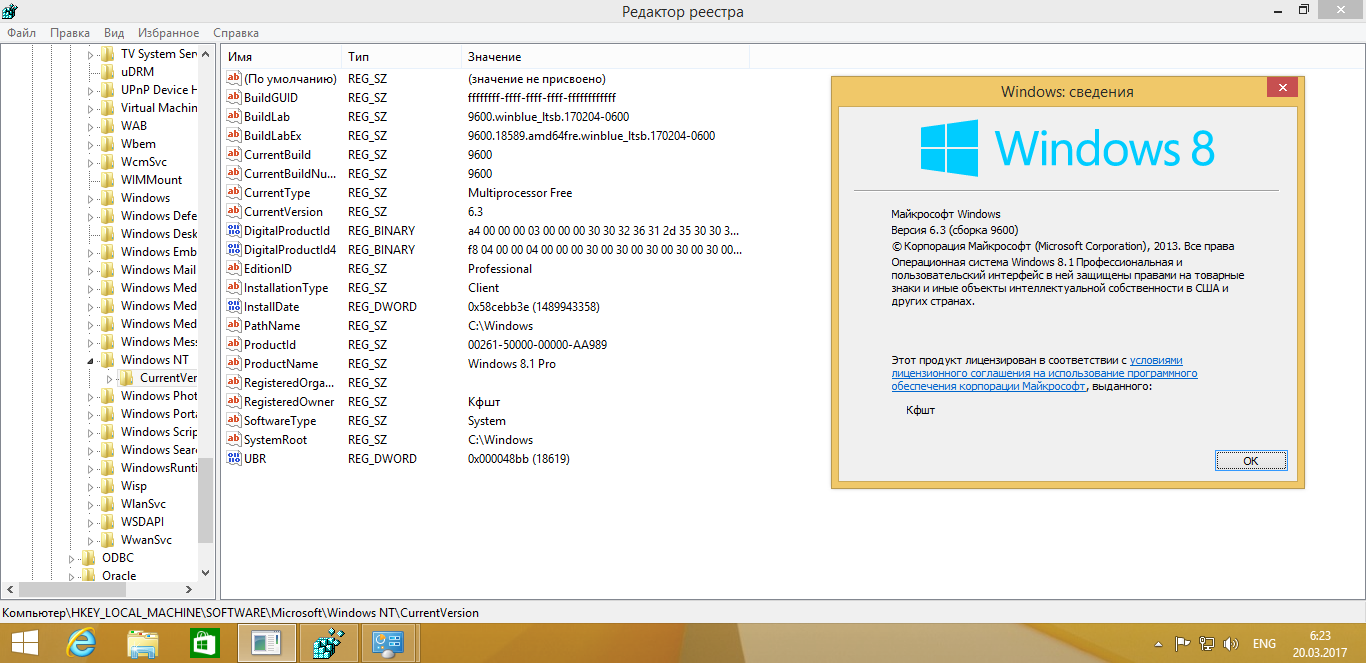Open the Windows Store taskbar icon
Image resolution: width=1366 pixels, height=663 pixels.
[204, 643]
